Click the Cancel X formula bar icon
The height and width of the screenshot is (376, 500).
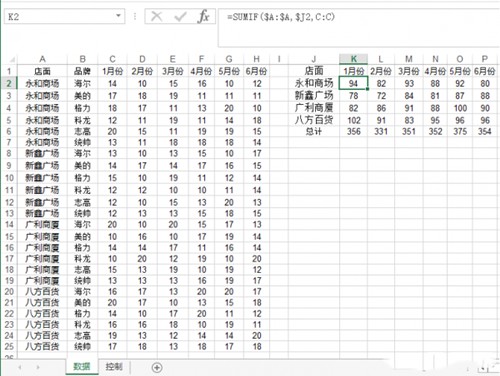156,16
